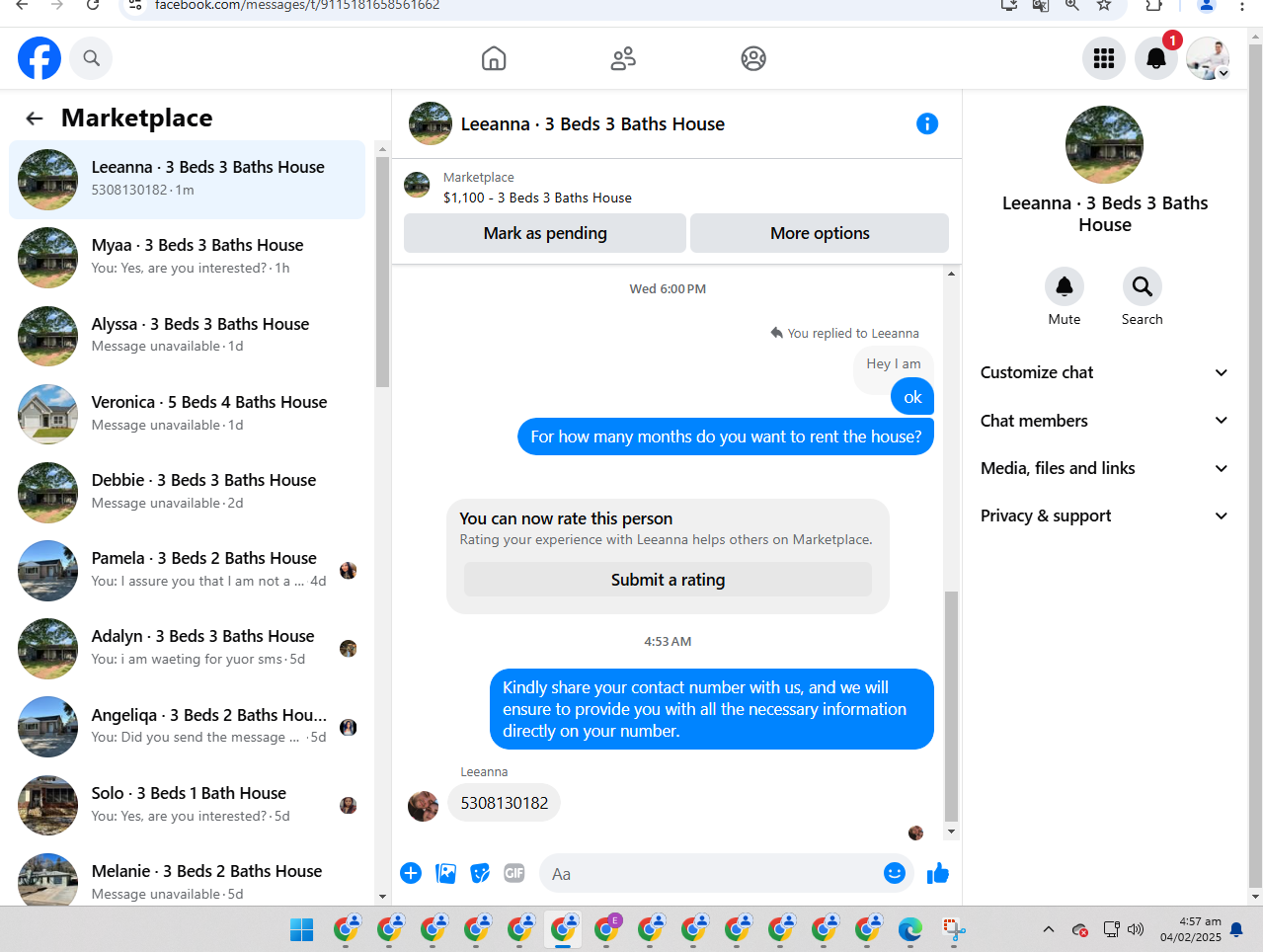Attach a photo using the image icon
The width and height of the screenshot is (1263, 952).
click(x=446, y=873)
